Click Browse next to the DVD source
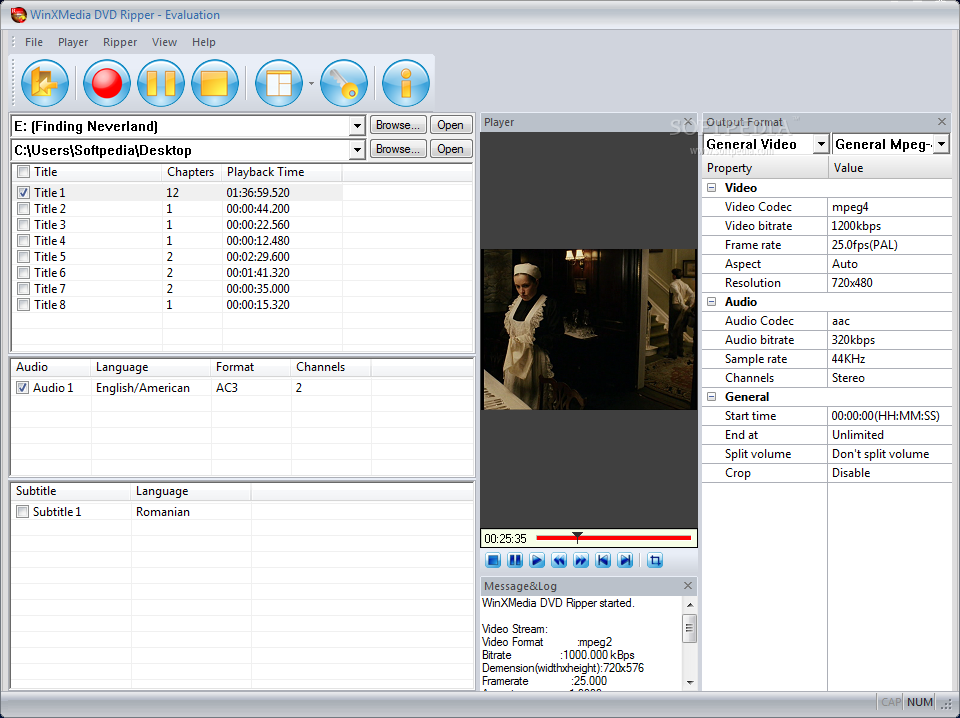Screen dimensions: 960x718 pyautogui.click(x=398, y=125)
